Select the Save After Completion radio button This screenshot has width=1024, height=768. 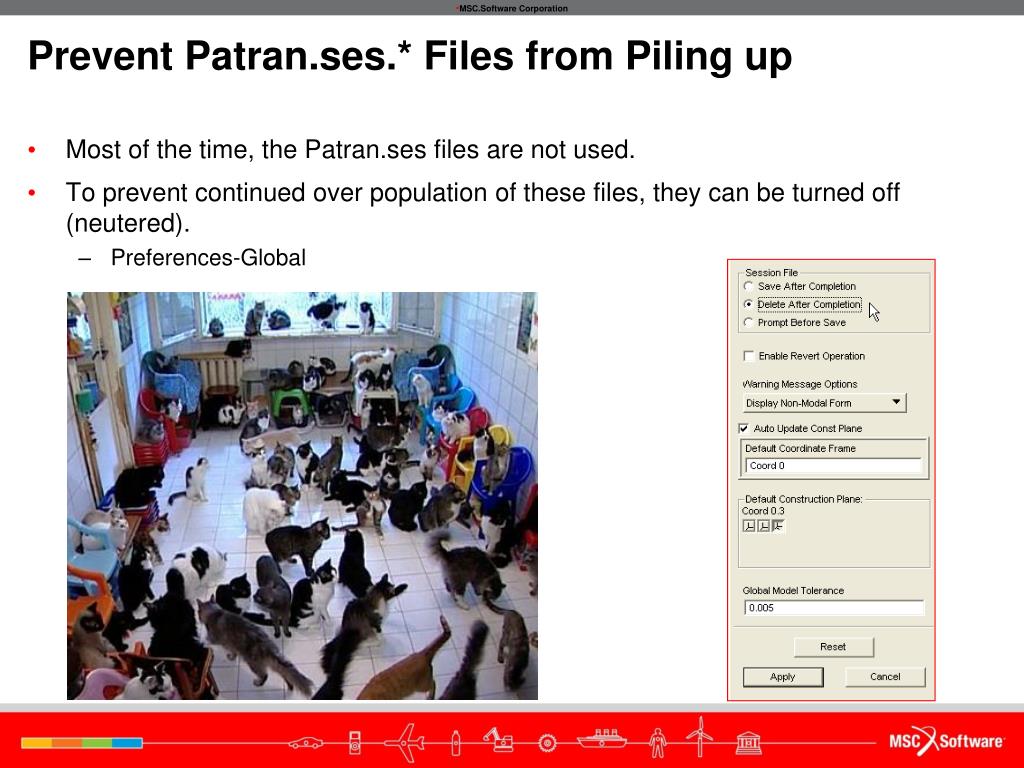coord(748,286)
